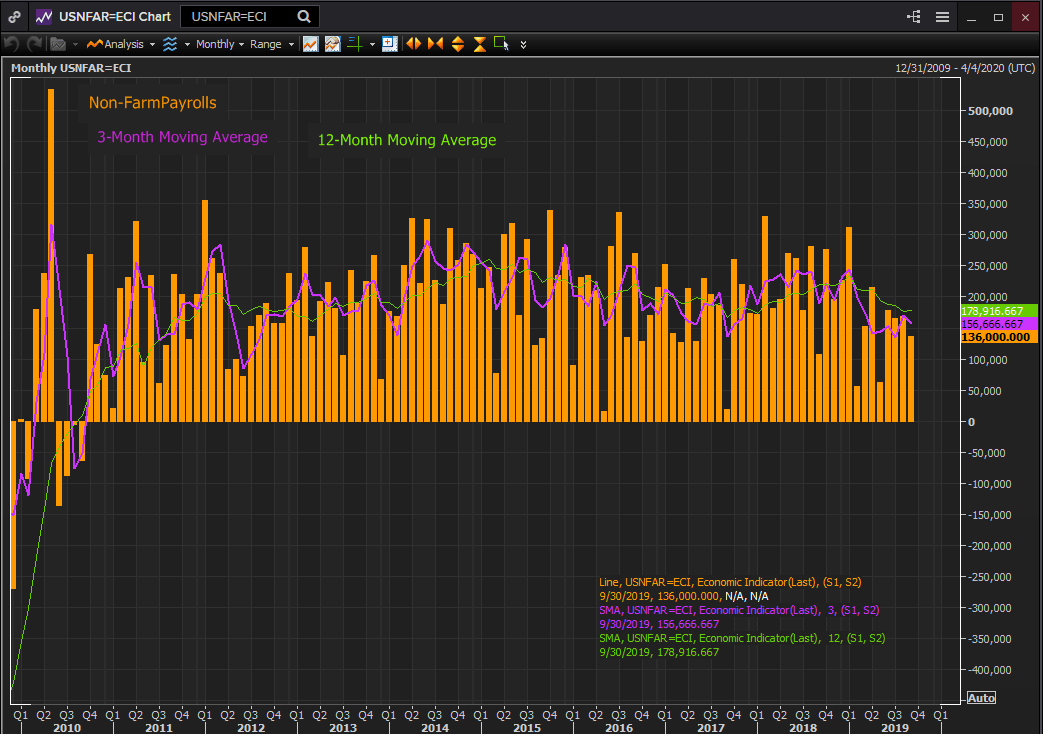Click the link chain icon in title bar
Viewport: 1043px width, 734px height.
[x=14, y=17]
